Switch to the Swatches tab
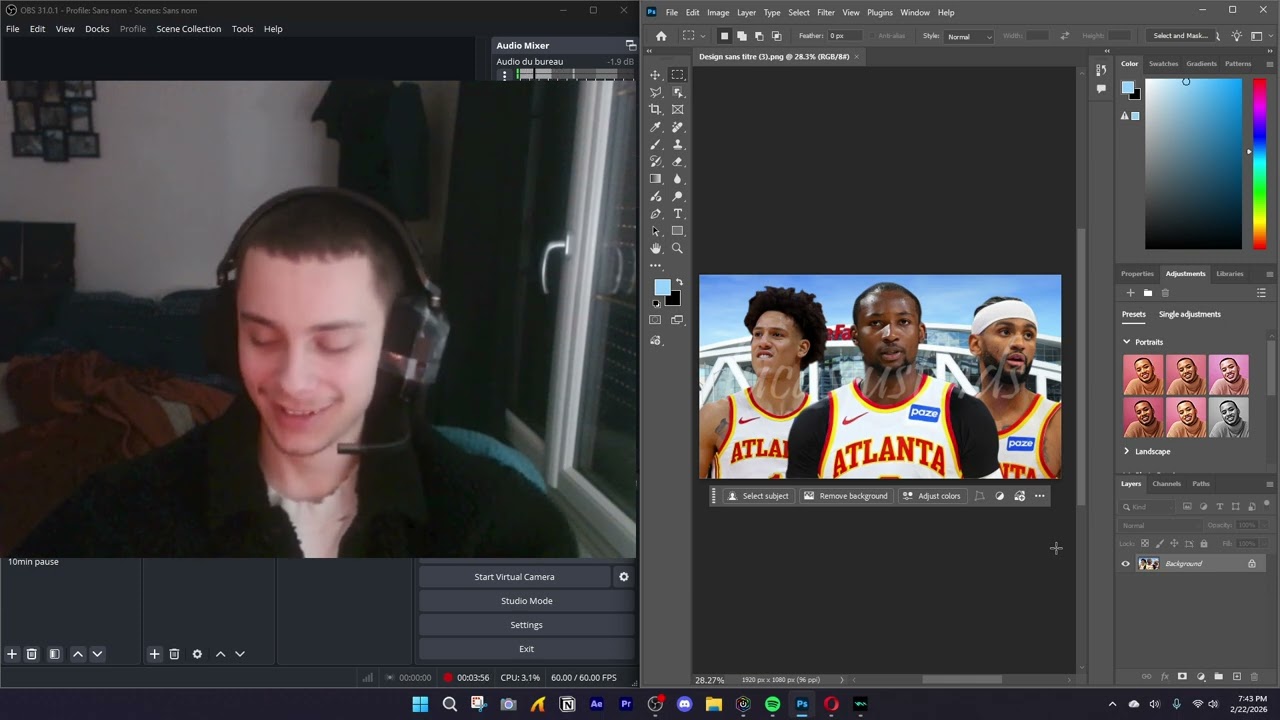This screenshot has width=1280, height=720. [1163, 64]
